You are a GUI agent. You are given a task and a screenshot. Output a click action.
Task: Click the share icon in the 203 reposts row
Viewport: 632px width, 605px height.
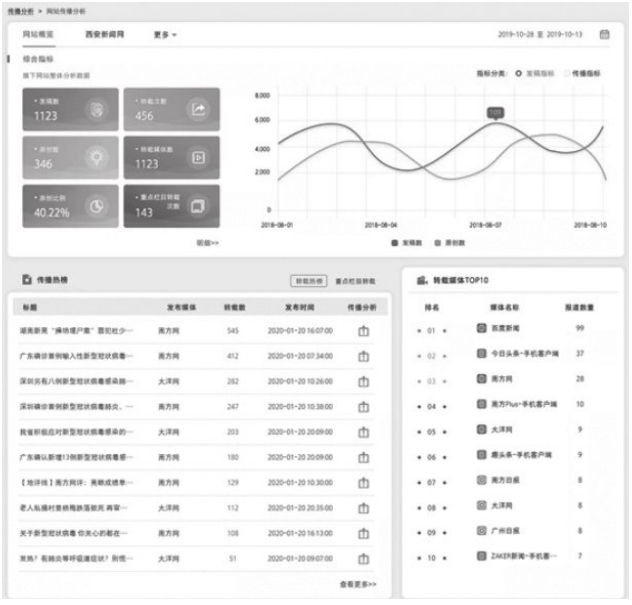[x=364, y=432]
